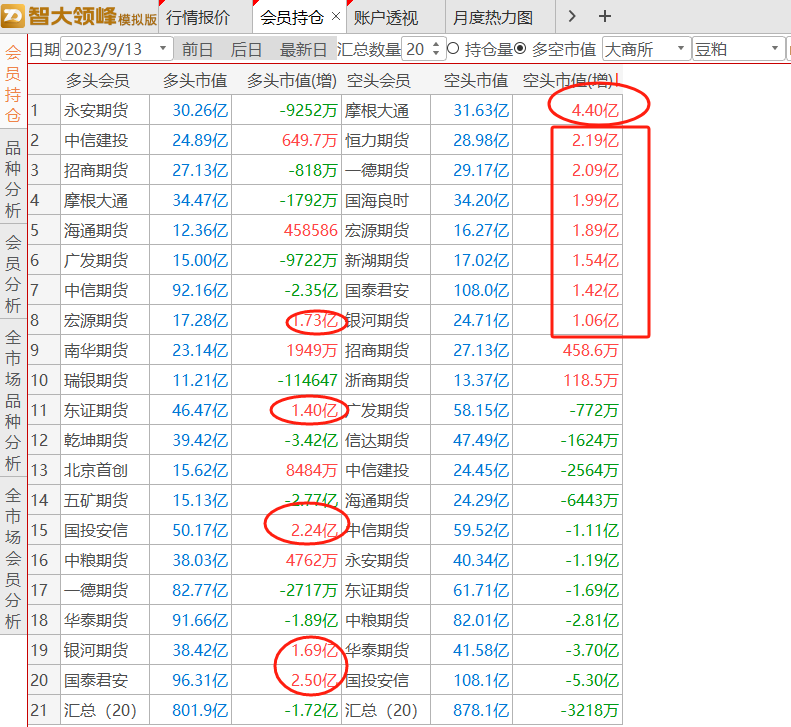791x727 pixels.
Task: Click the 汇总数量 field showing 20
Action: coord(416,49)
